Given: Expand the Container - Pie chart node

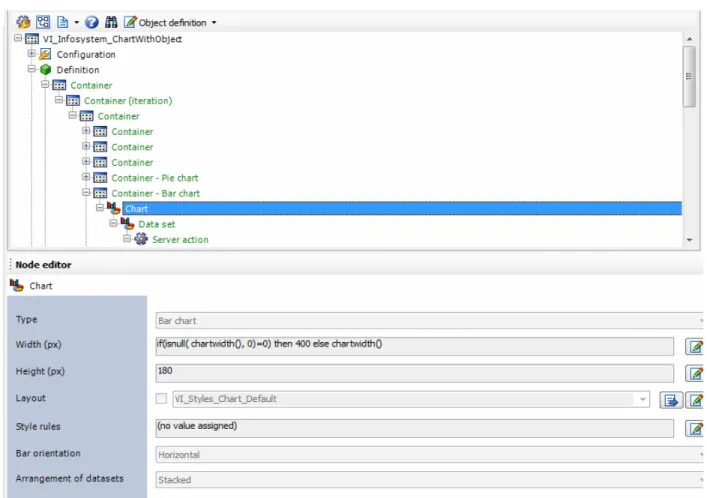Looking at the screenshot, I should coord(86,177).
